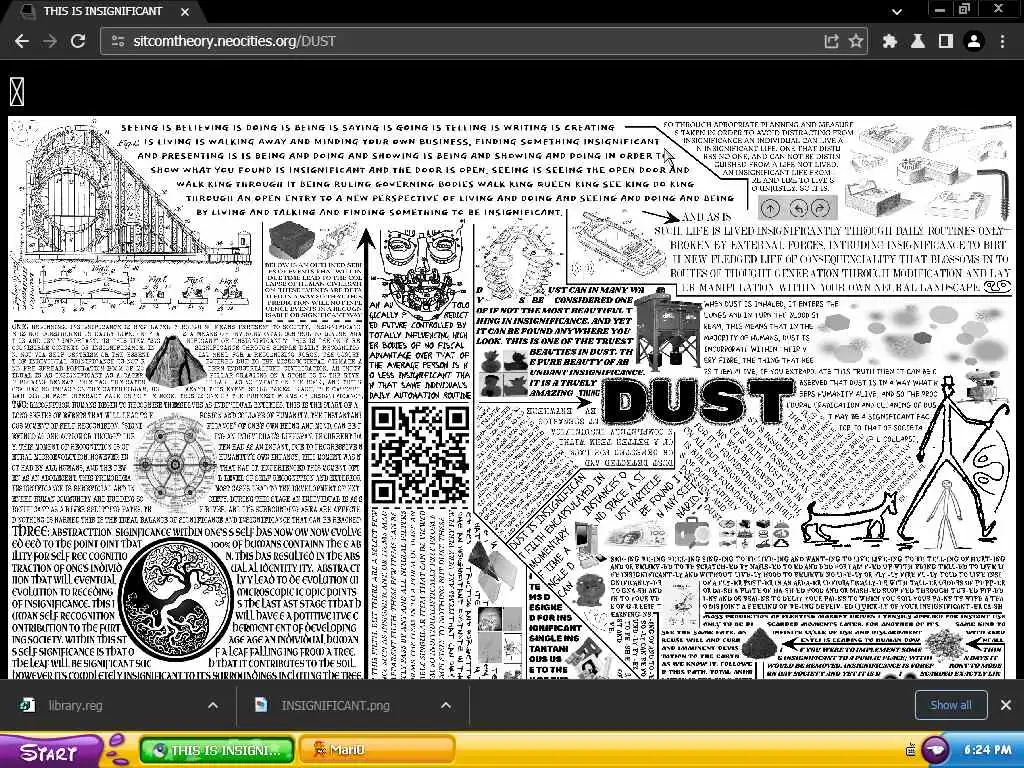Go back to the previous page
The width and height of the screenshot is (1024, 768).
click(22, 41)
